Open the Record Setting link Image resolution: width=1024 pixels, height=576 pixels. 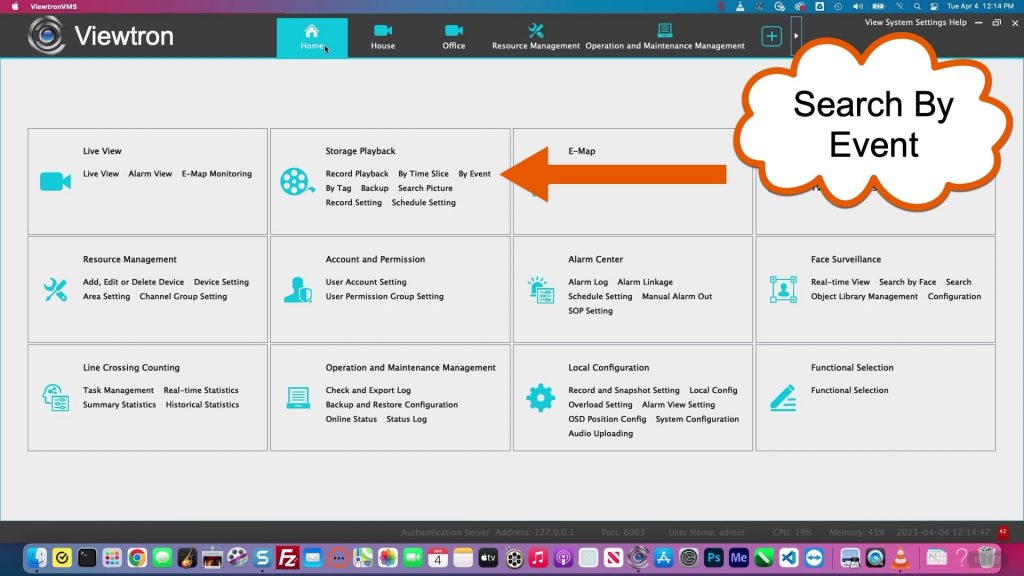[x=353, y=202]
